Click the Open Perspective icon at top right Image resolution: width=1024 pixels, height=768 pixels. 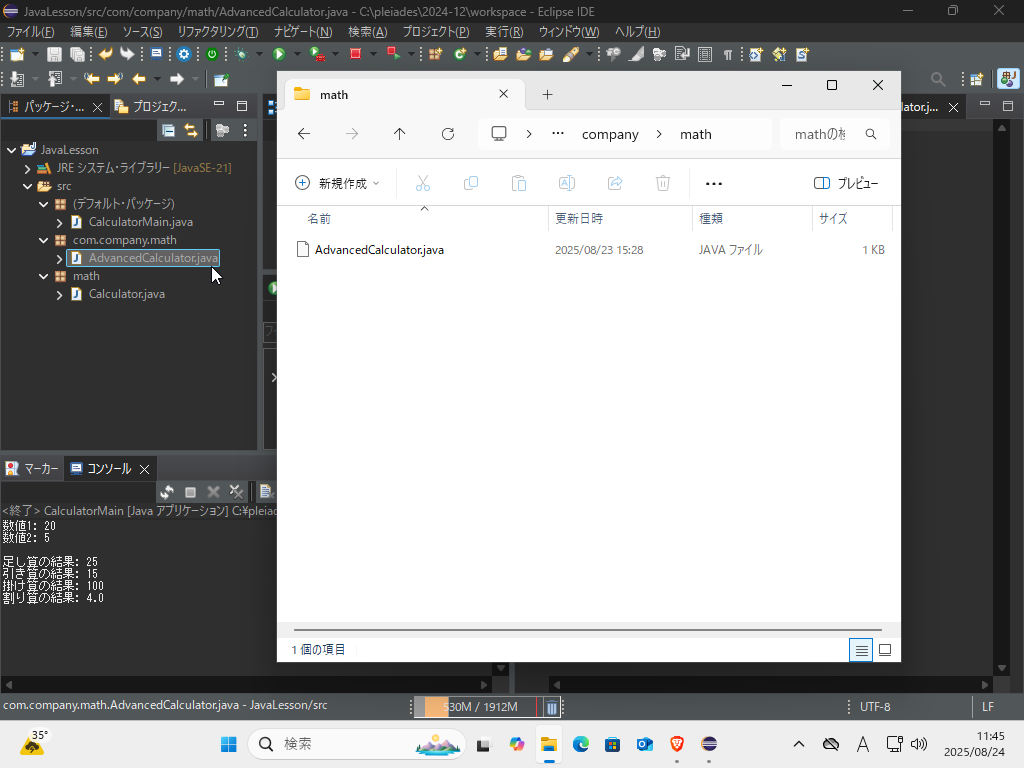[977, 79]
